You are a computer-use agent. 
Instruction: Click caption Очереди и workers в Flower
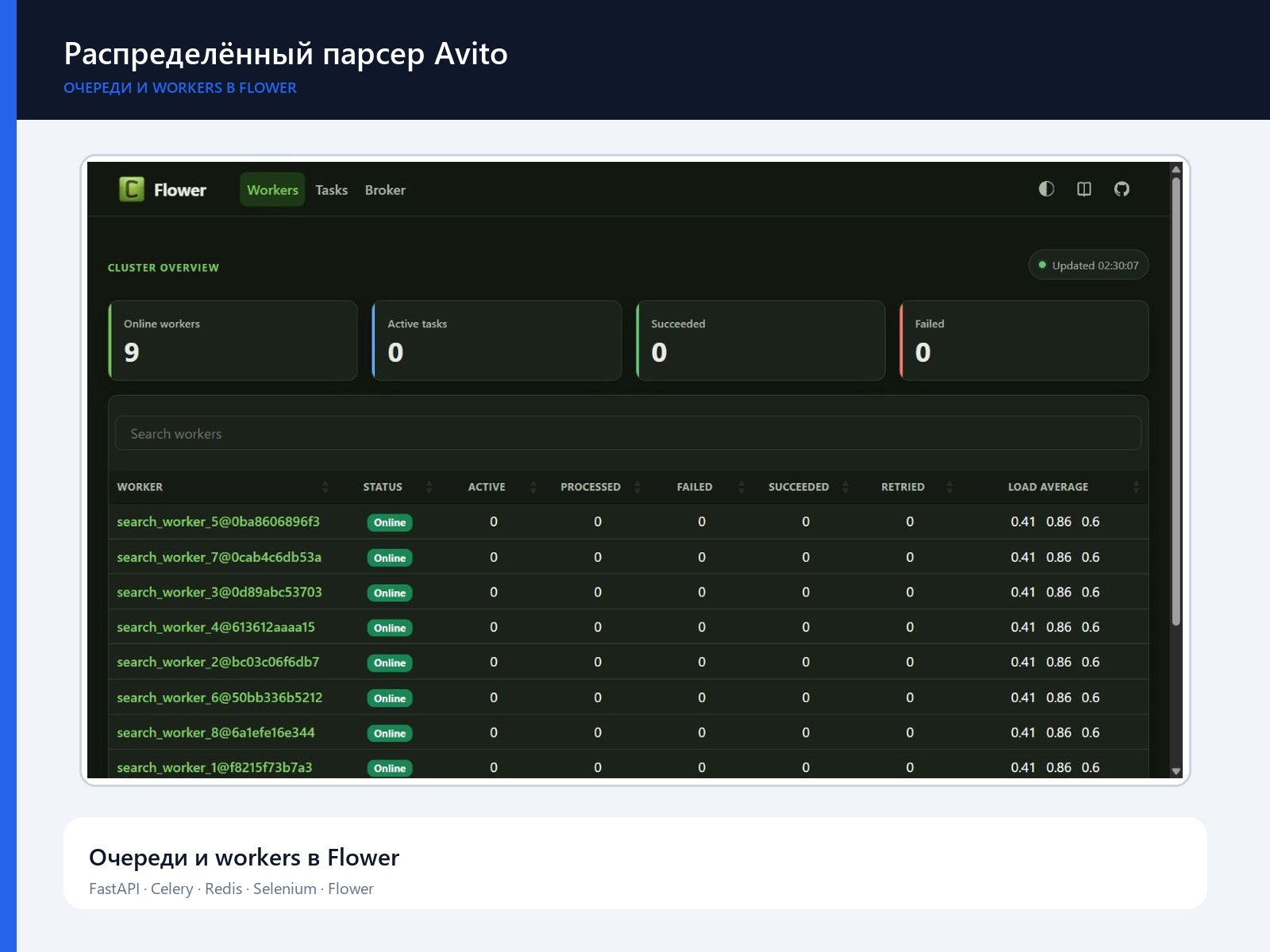pos(244,858)
